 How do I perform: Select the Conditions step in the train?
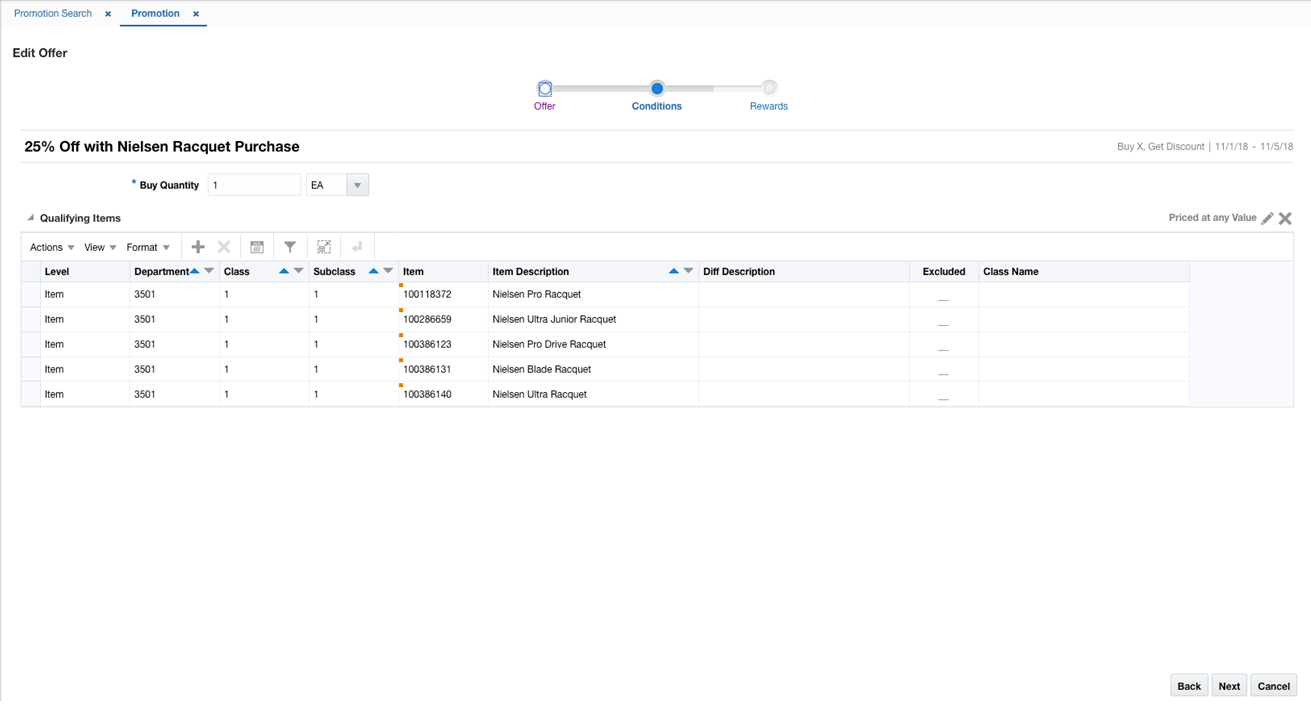tap(657, 89)
